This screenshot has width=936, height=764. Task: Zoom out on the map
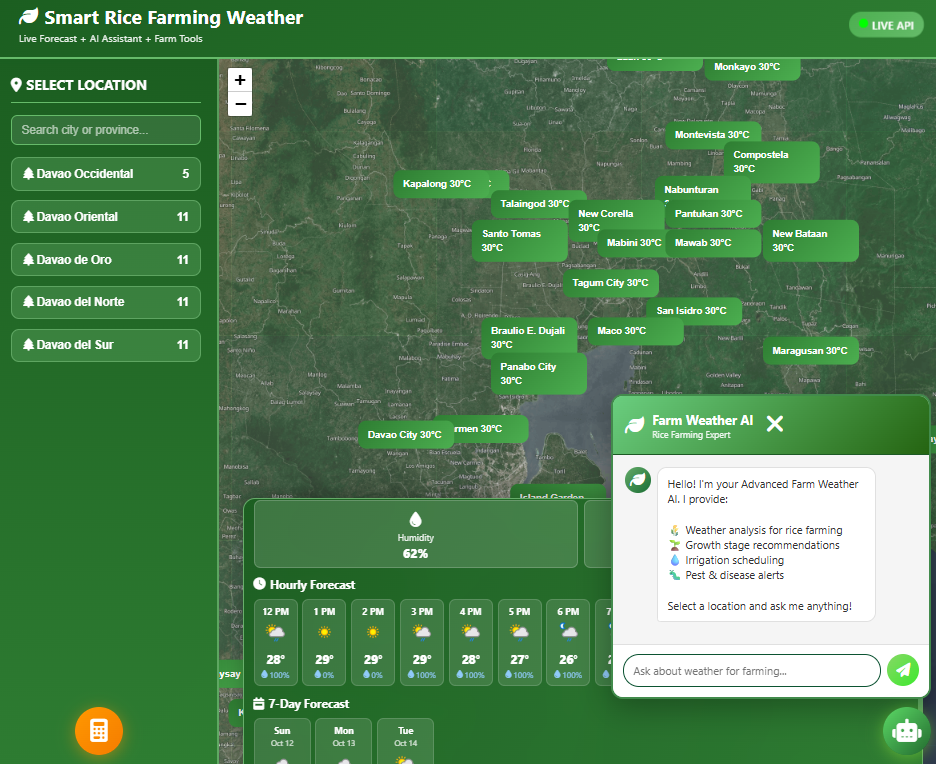tap(240, 104)
